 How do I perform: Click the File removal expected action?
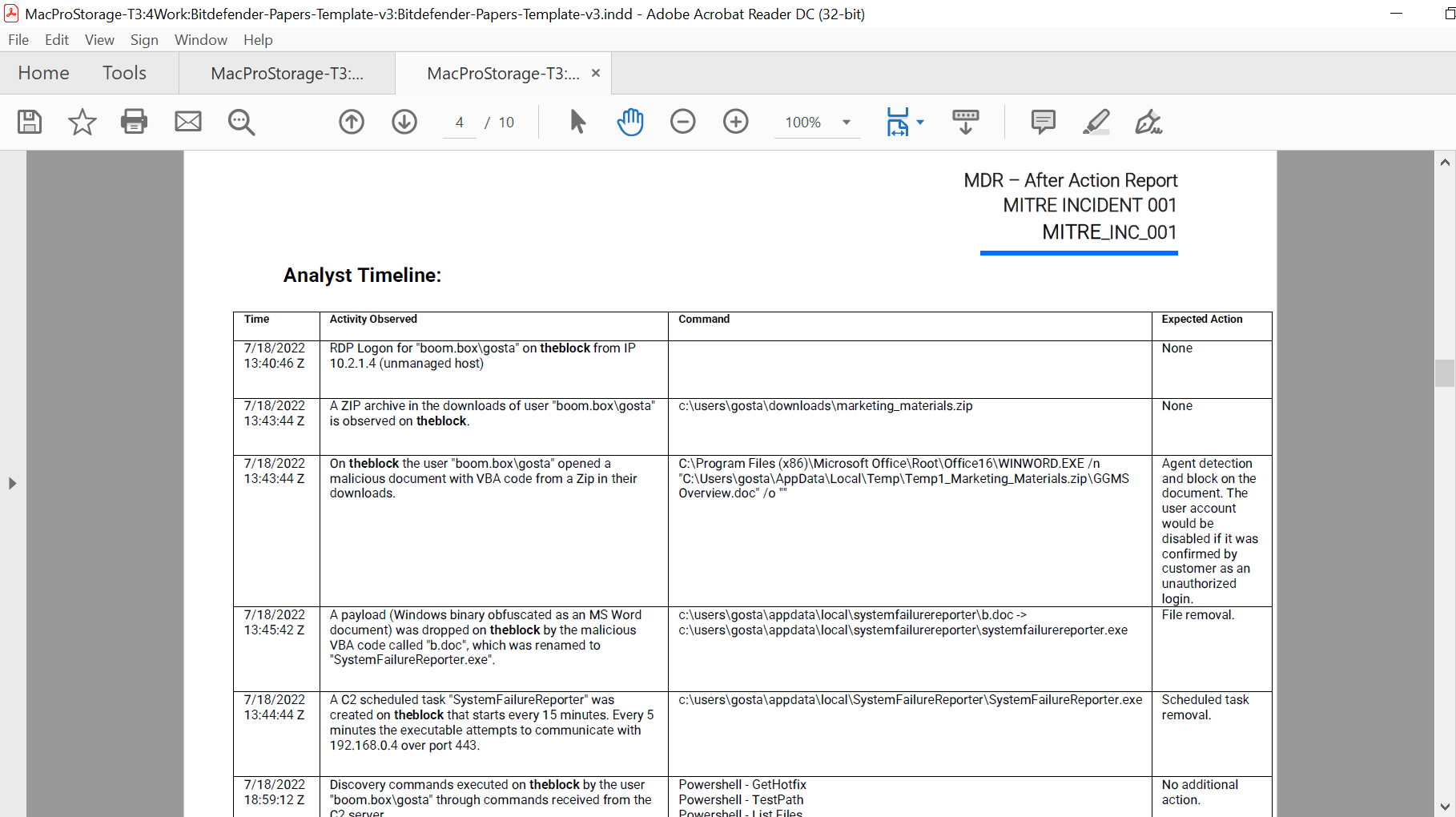click(1198, 615)
